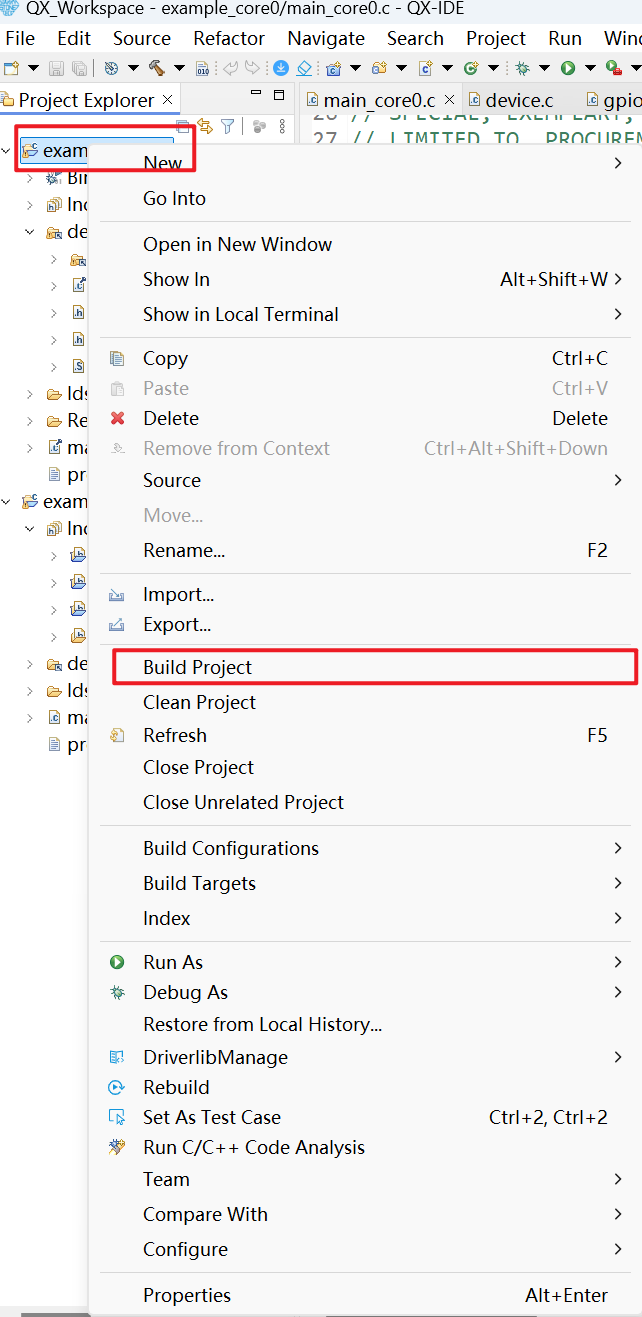Expand the Build Configurations submenu arrow

[x=618, y=848]
